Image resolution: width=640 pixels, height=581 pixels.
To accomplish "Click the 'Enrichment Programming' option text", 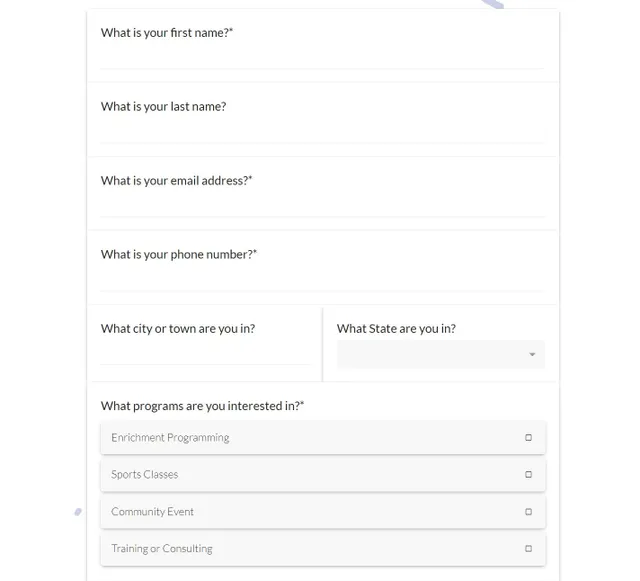I will (170, 438).
